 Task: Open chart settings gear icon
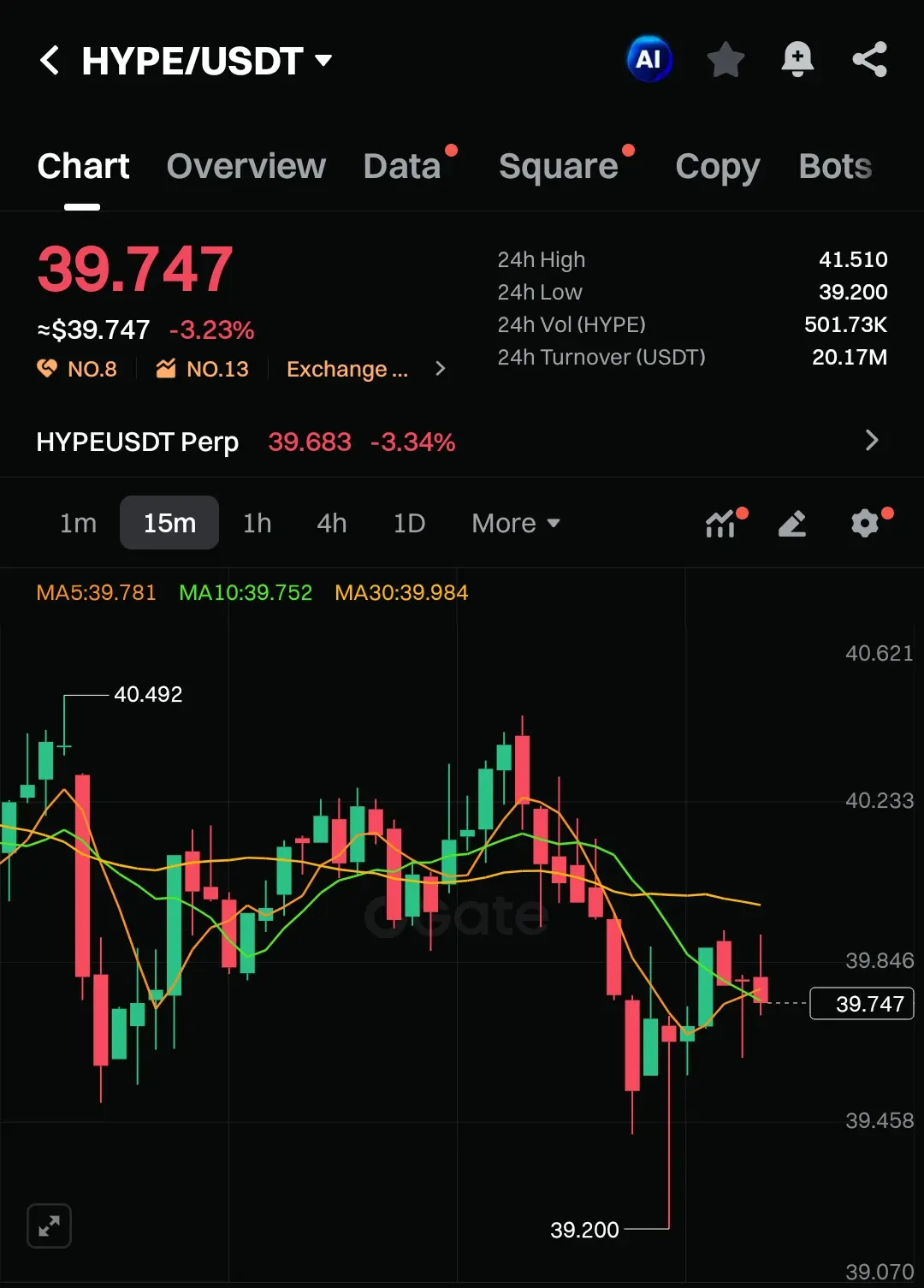coord(865,523)
